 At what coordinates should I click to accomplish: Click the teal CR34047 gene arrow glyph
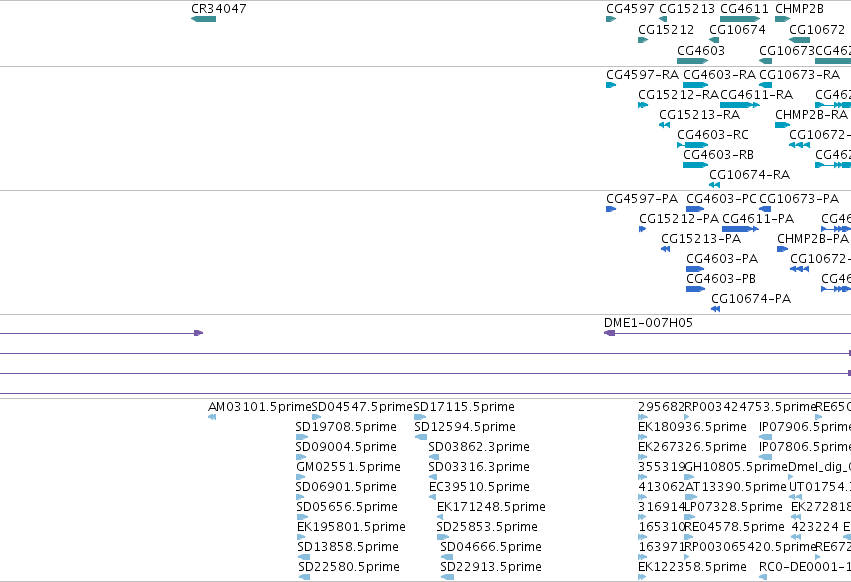pos(204,19)
